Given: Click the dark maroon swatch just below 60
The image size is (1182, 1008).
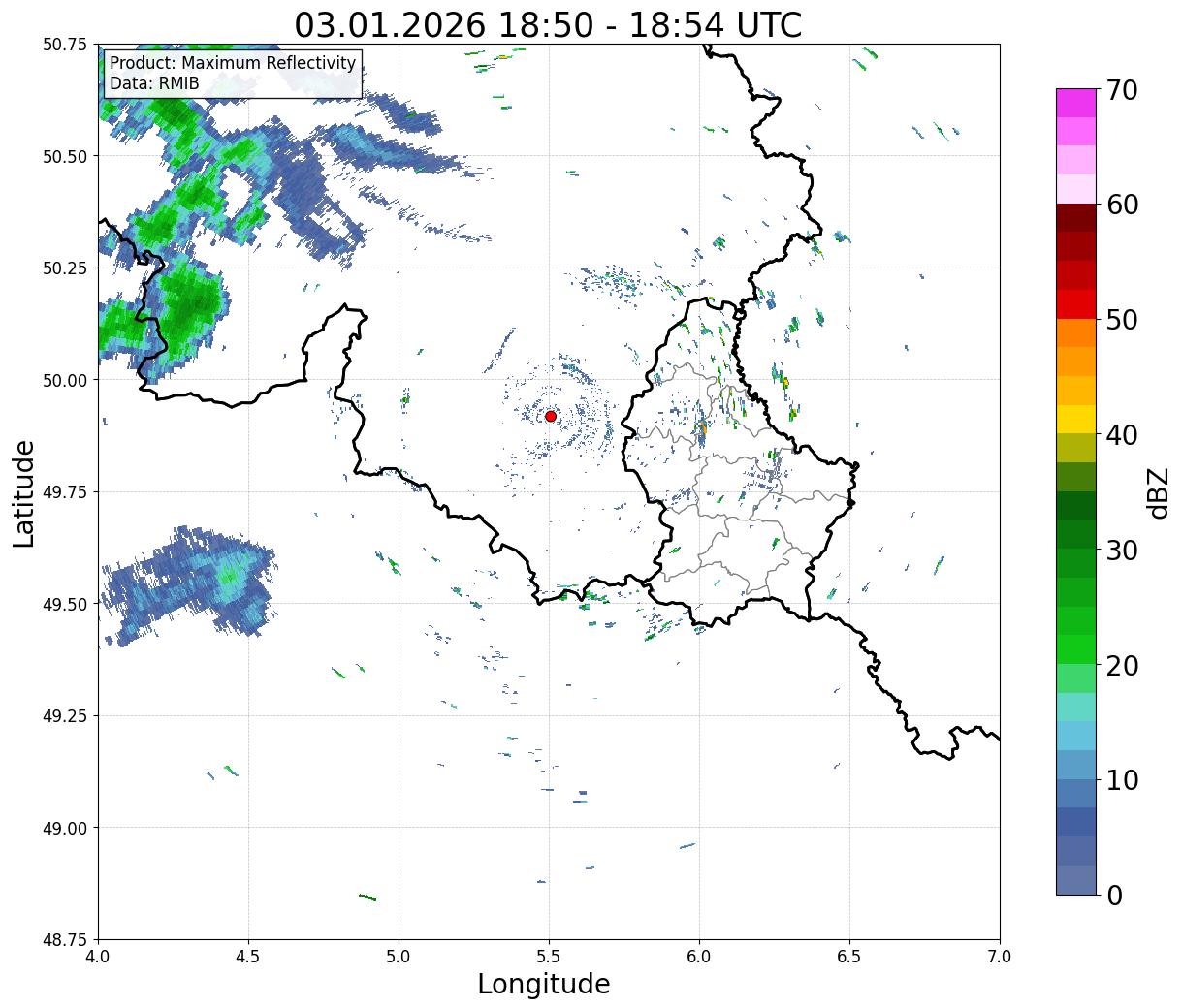Looking at the screenshot, I should pos(1075,218).
